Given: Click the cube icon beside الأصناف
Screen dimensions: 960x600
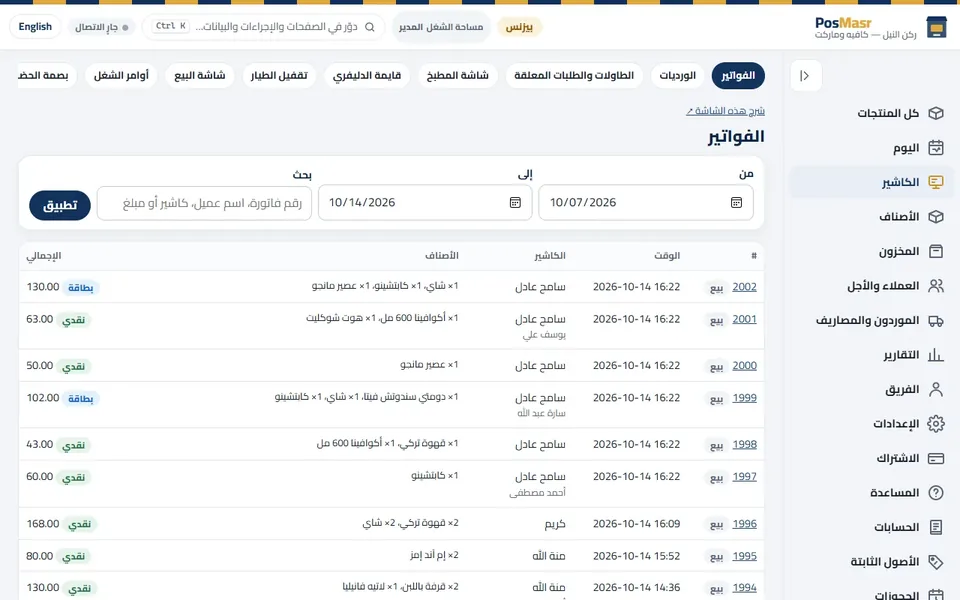Looking at the screenshot, I should click(936, 217).
